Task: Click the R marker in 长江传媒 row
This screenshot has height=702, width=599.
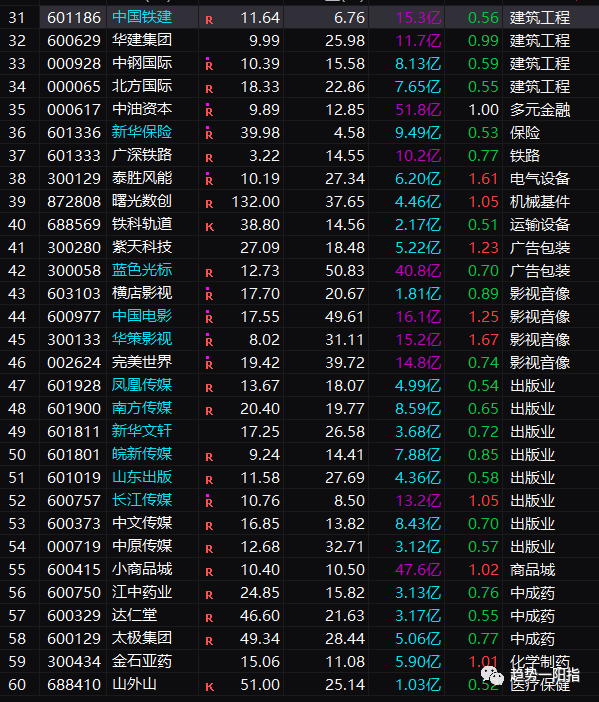Action: tap(209, 501)
